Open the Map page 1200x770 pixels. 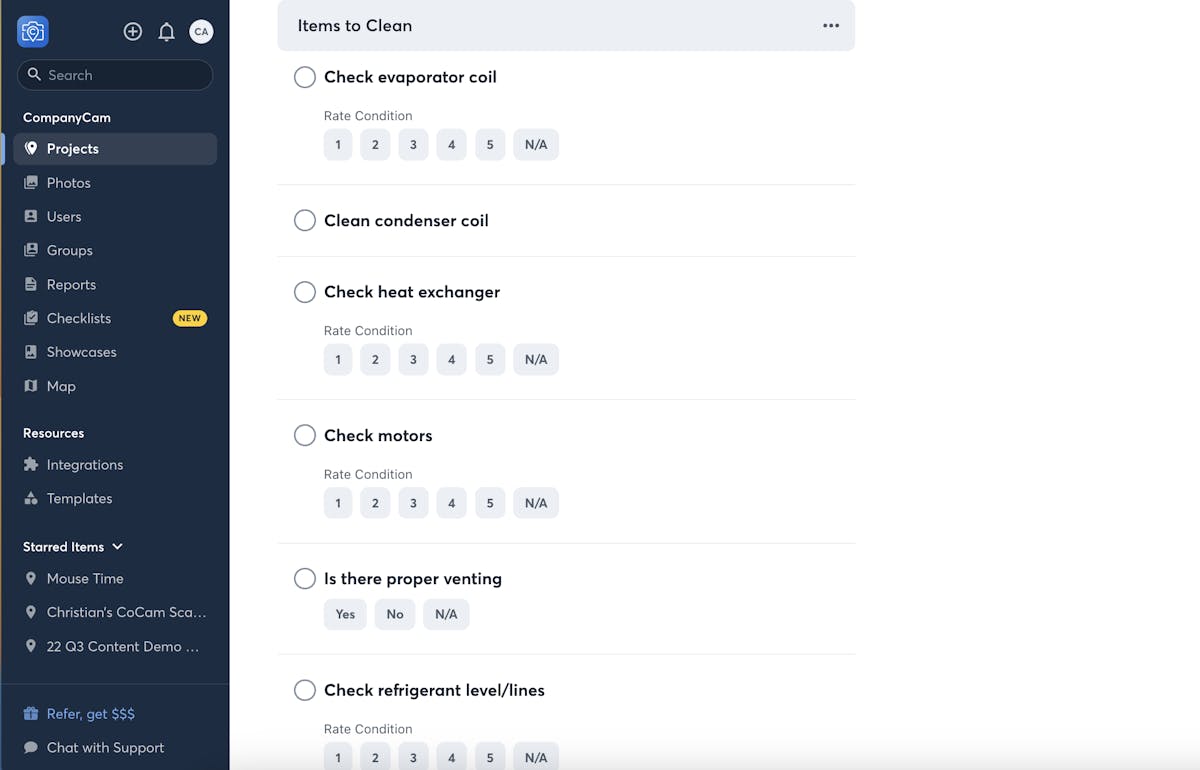point(61,386)
